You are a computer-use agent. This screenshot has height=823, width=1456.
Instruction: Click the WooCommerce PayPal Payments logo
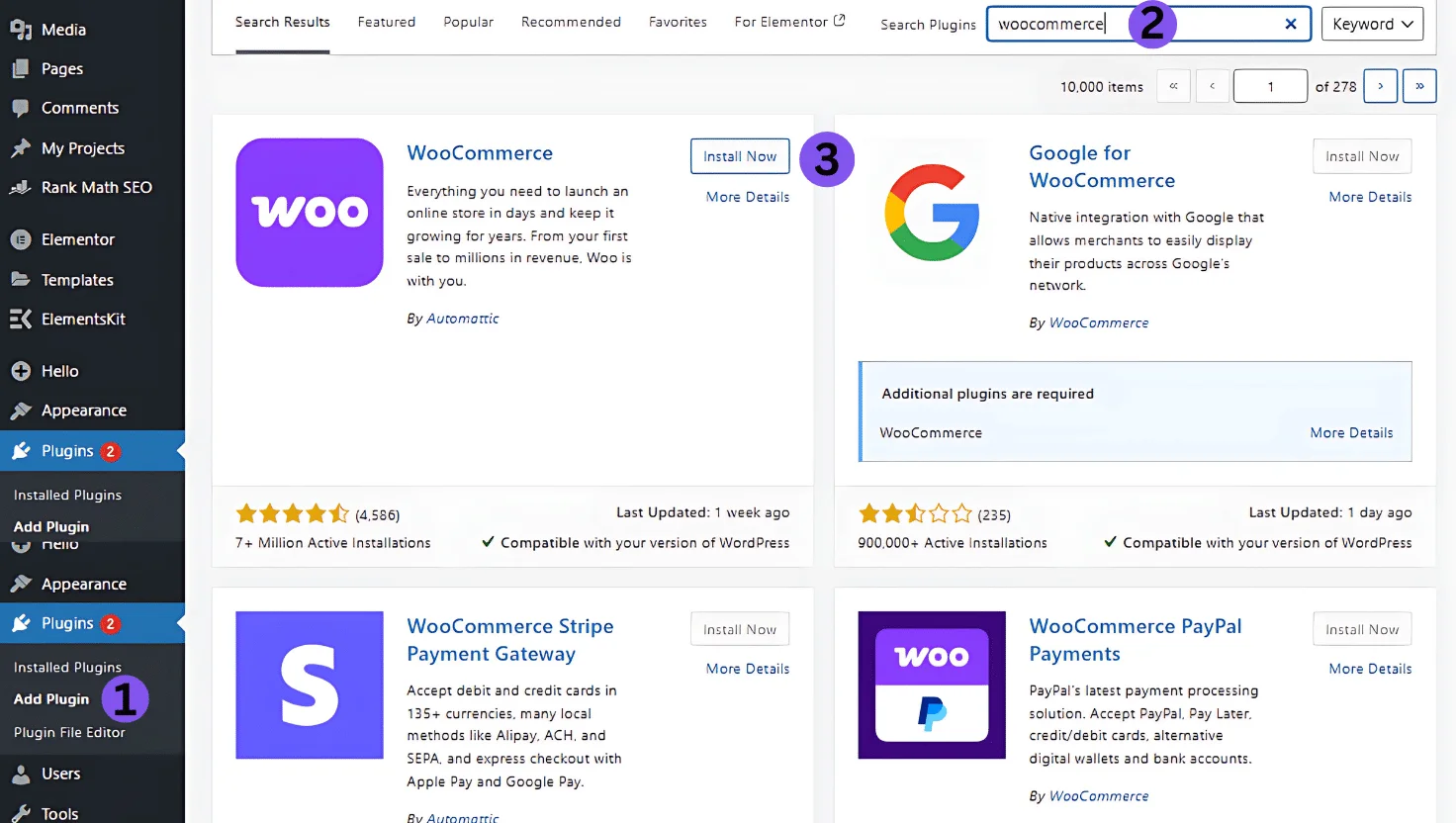[x=932, y=686]
